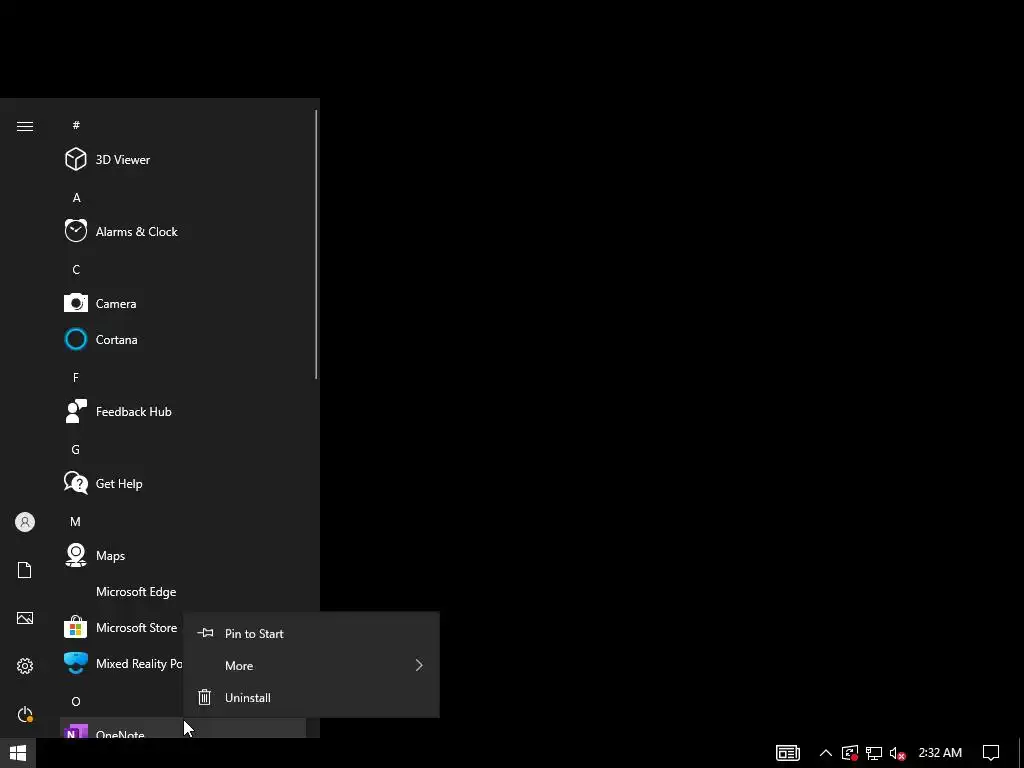The image size is (1024, 768).
Task: Launch Mixed Reality Portal headset icon
Action: point(76,663)
